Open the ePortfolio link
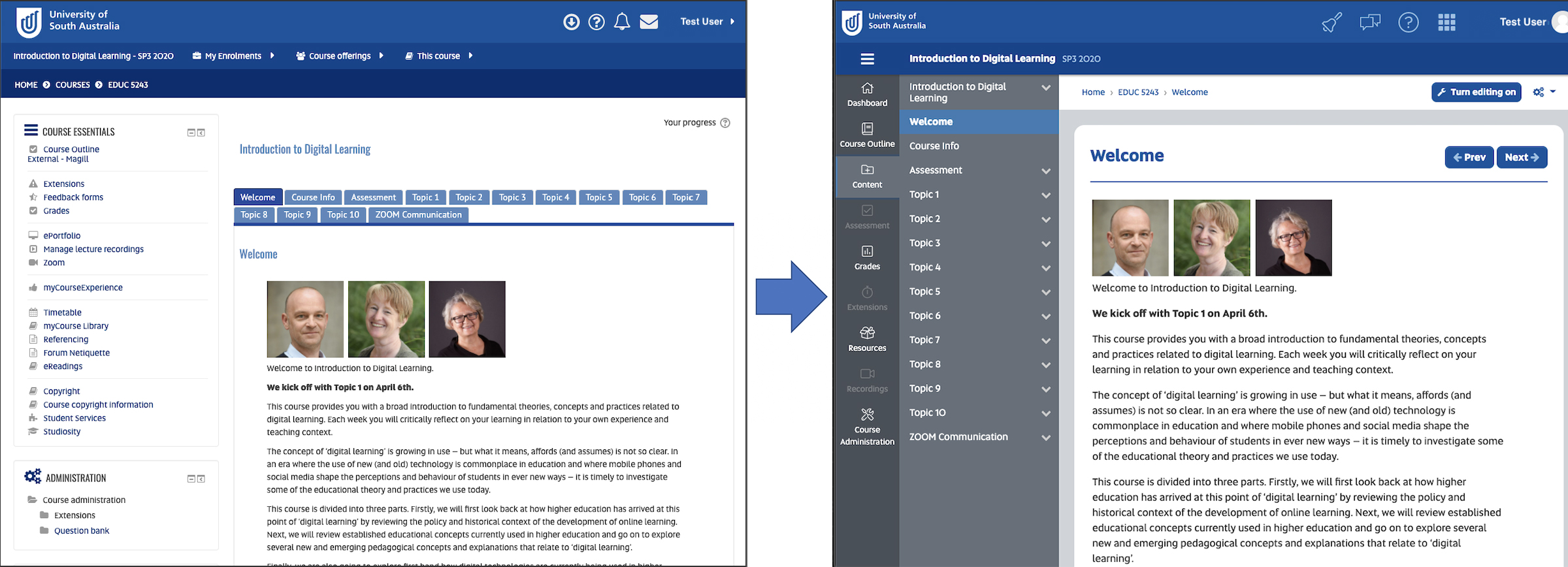1568x567 pixels. pos(62,236)
